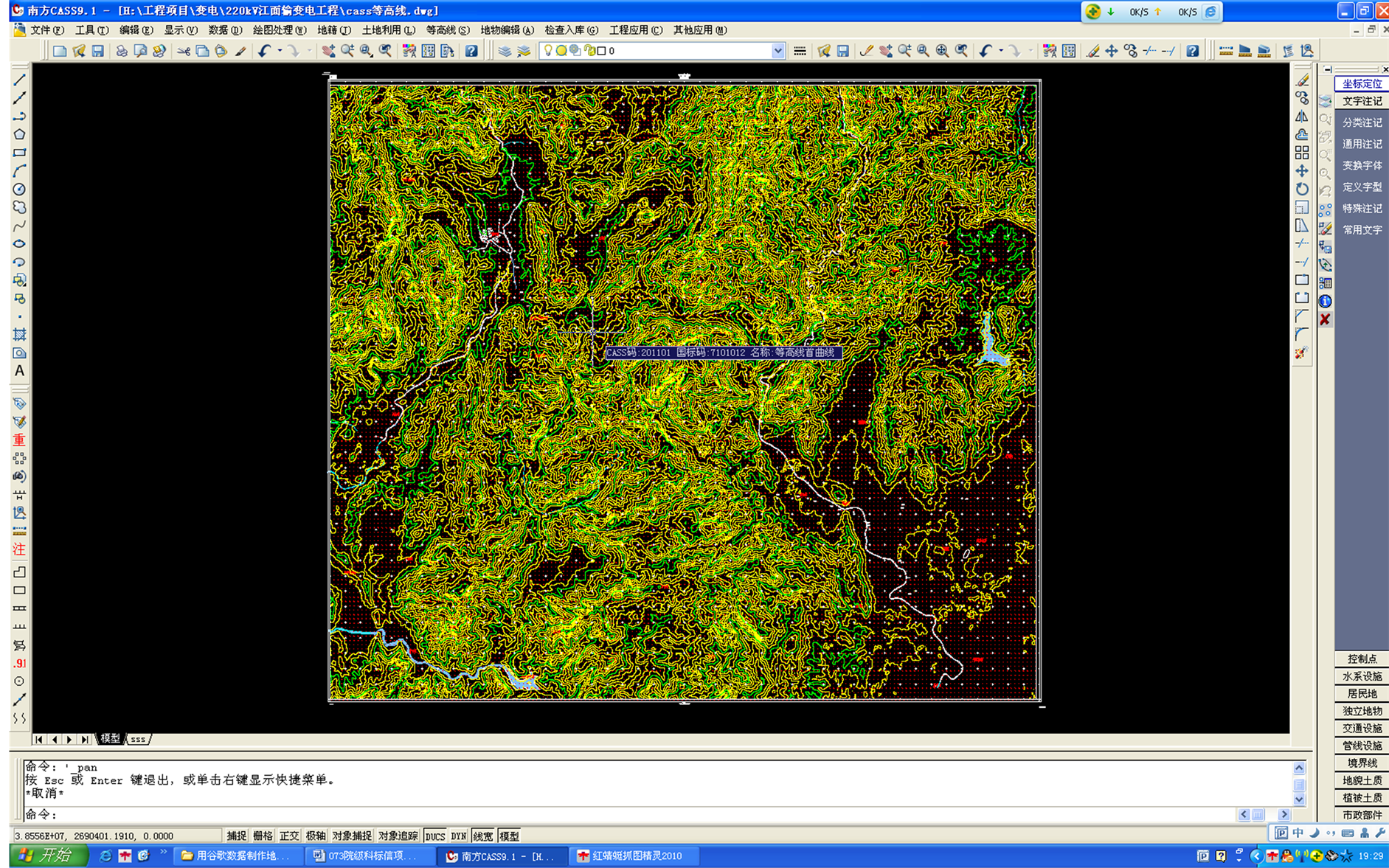
Task: Click the red 注 annotation icon
Action: point(19,549)
